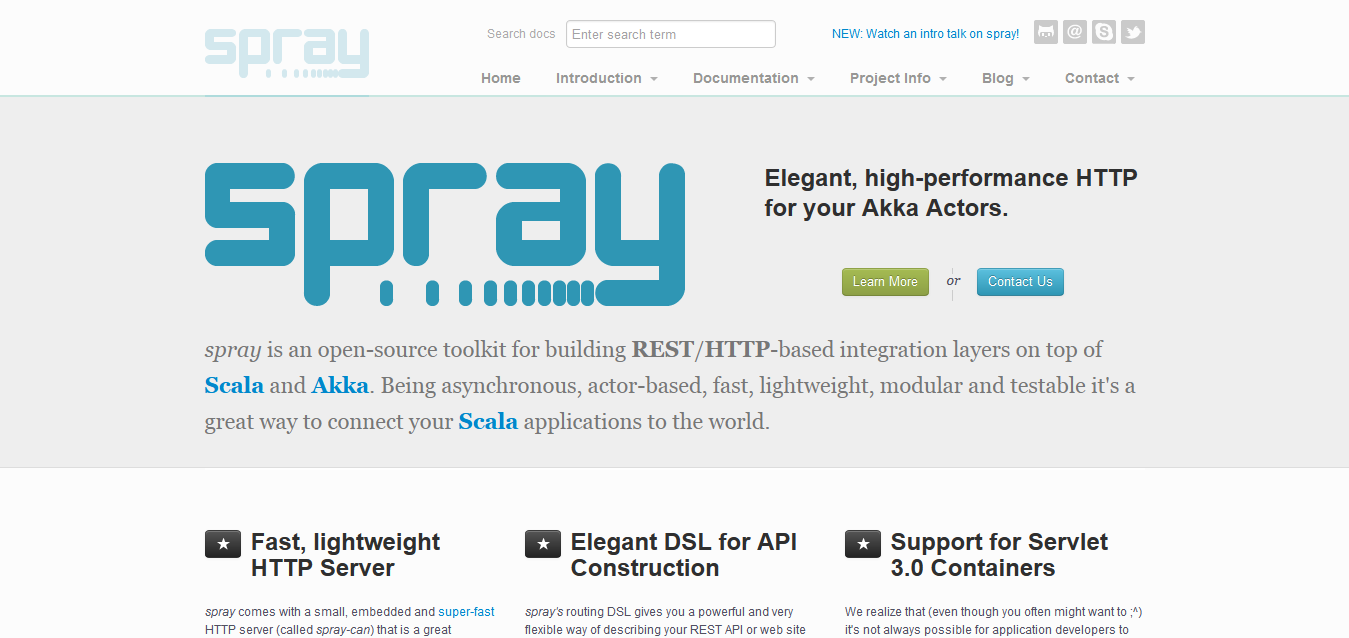Click star icon beside Support for Servlet heading
The image size is (1349, 638).
[x=863, y=544]
